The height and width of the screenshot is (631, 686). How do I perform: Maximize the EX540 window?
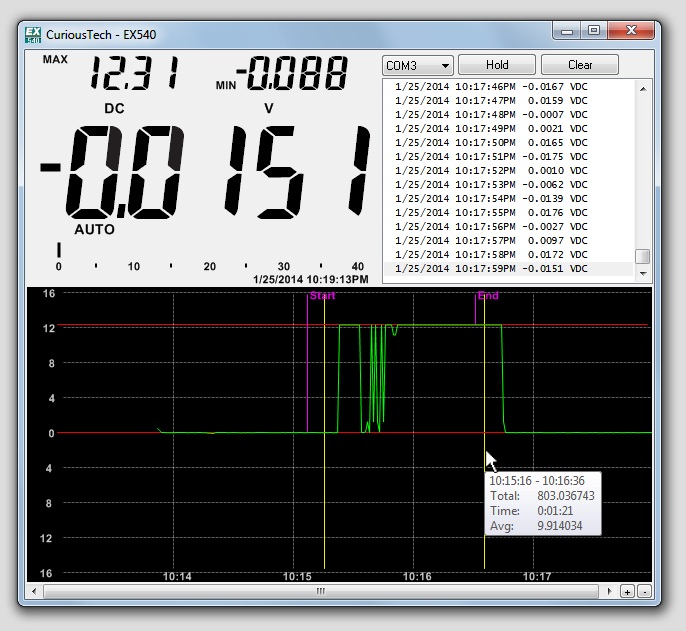click(594, 31)
